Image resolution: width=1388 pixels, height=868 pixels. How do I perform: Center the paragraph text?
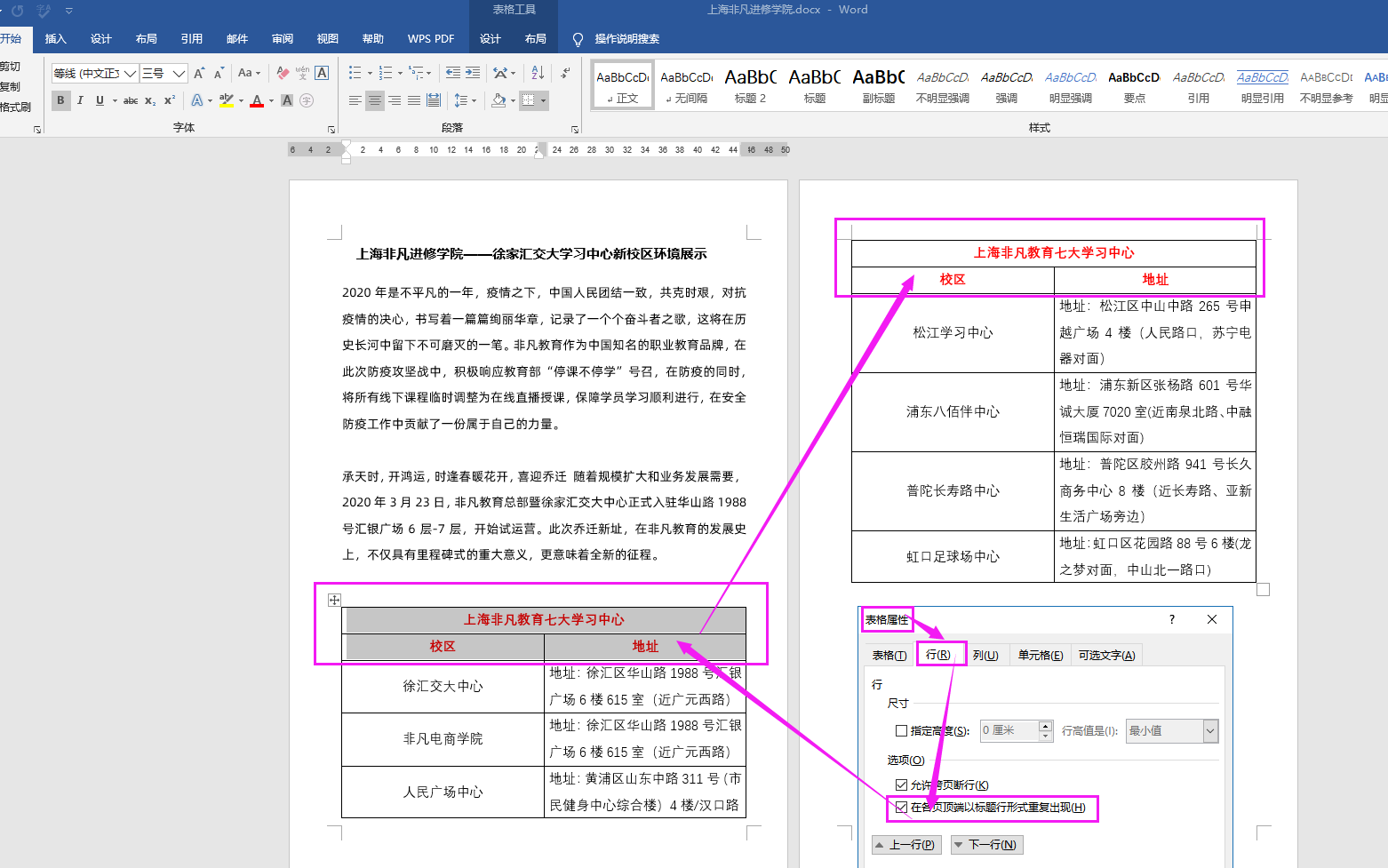[x=375, y=100]
